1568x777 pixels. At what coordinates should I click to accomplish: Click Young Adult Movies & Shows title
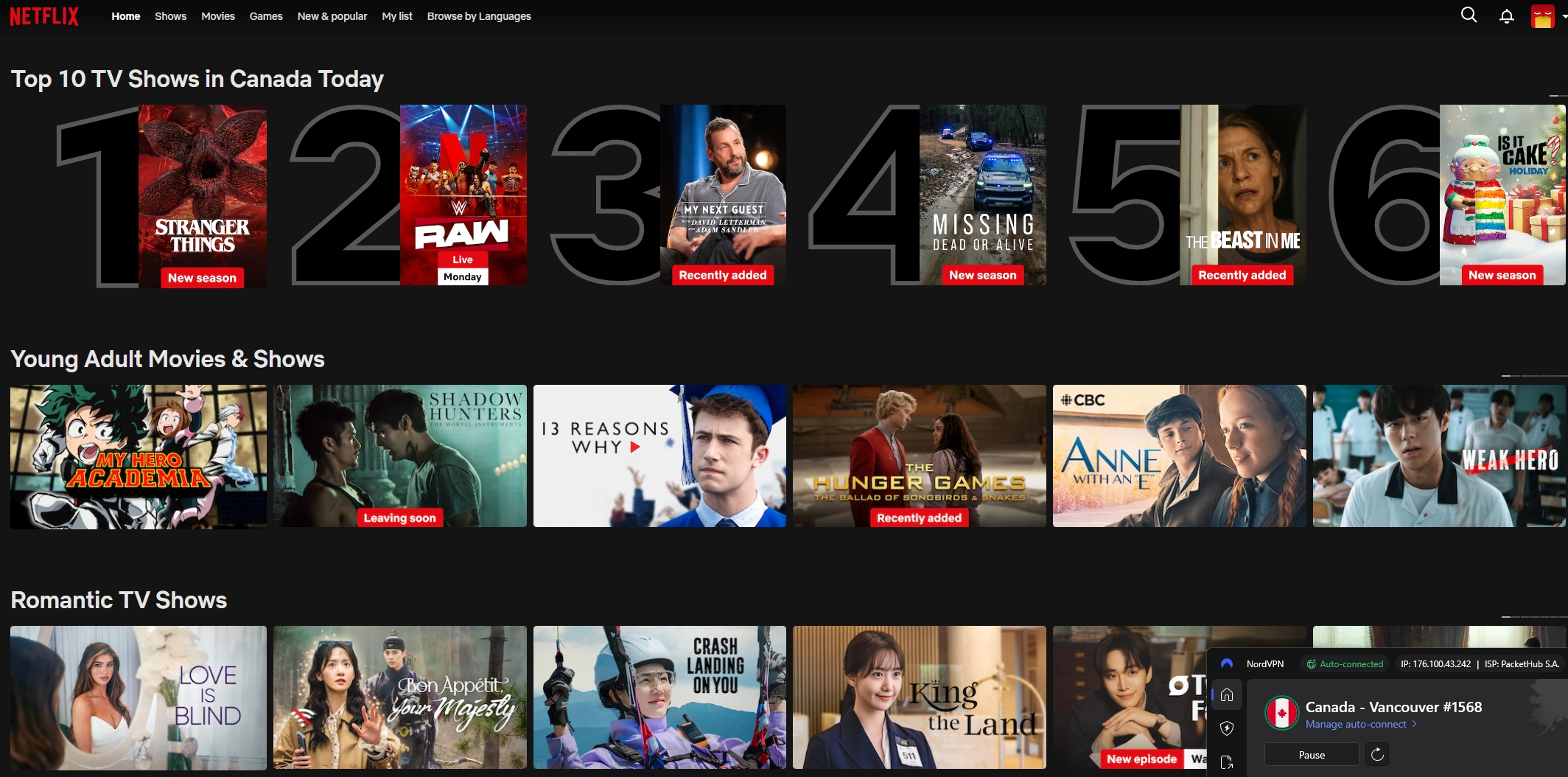click(168, 359)
